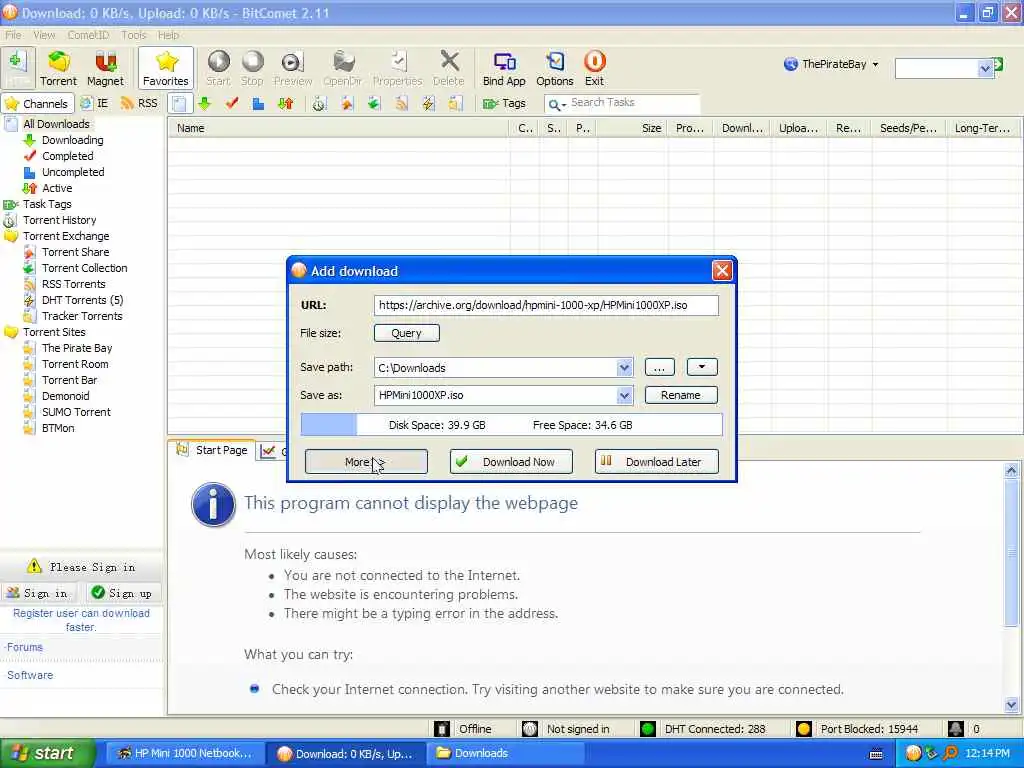1024x768 pixels.
Task: Click the More button in Add download
Action: [x=366, y=462]
